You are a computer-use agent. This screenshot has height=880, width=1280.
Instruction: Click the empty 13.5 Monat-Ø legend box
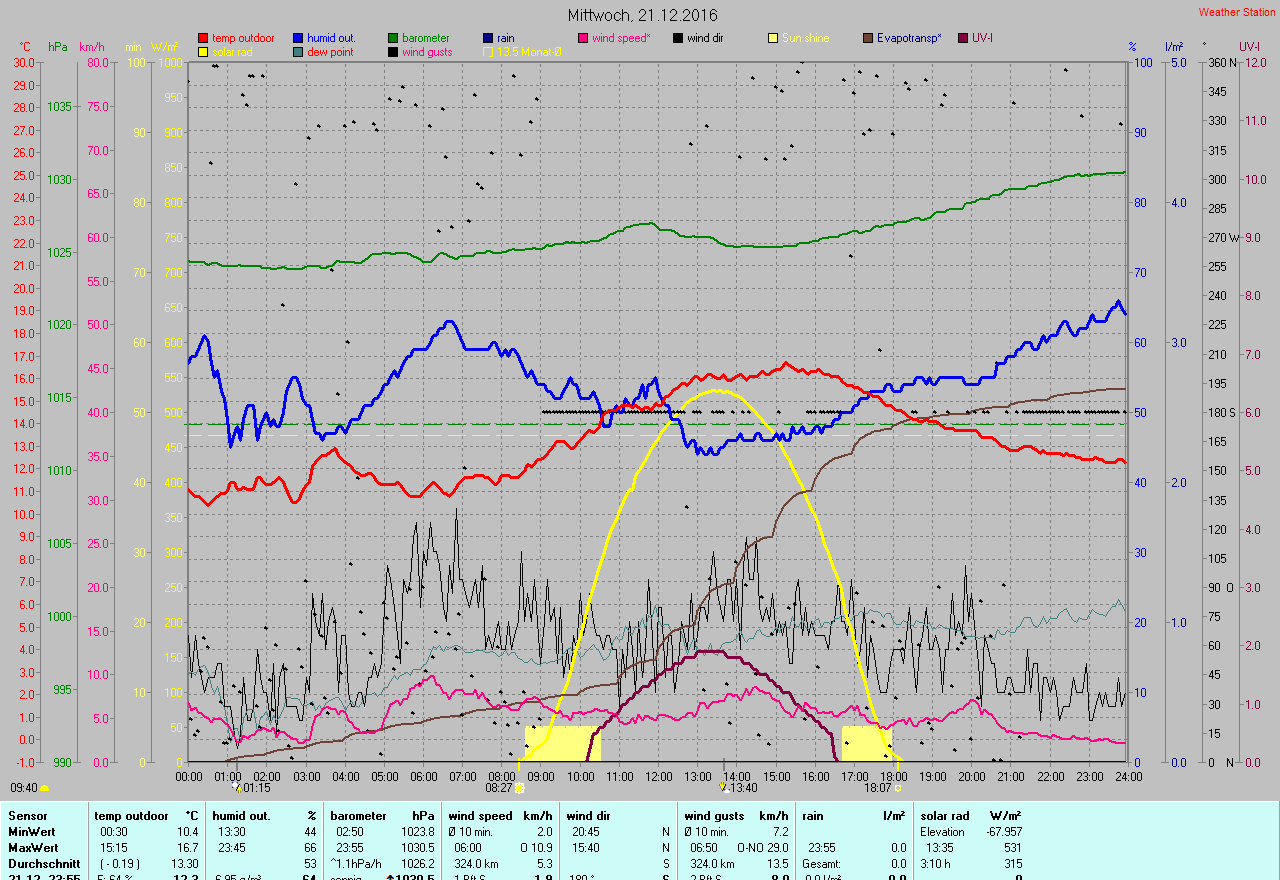pos(488,51)
